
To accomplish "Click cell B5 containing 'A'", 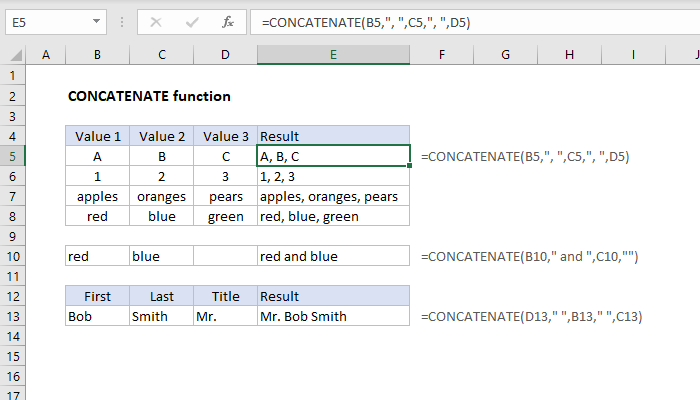I will [97, 156].
